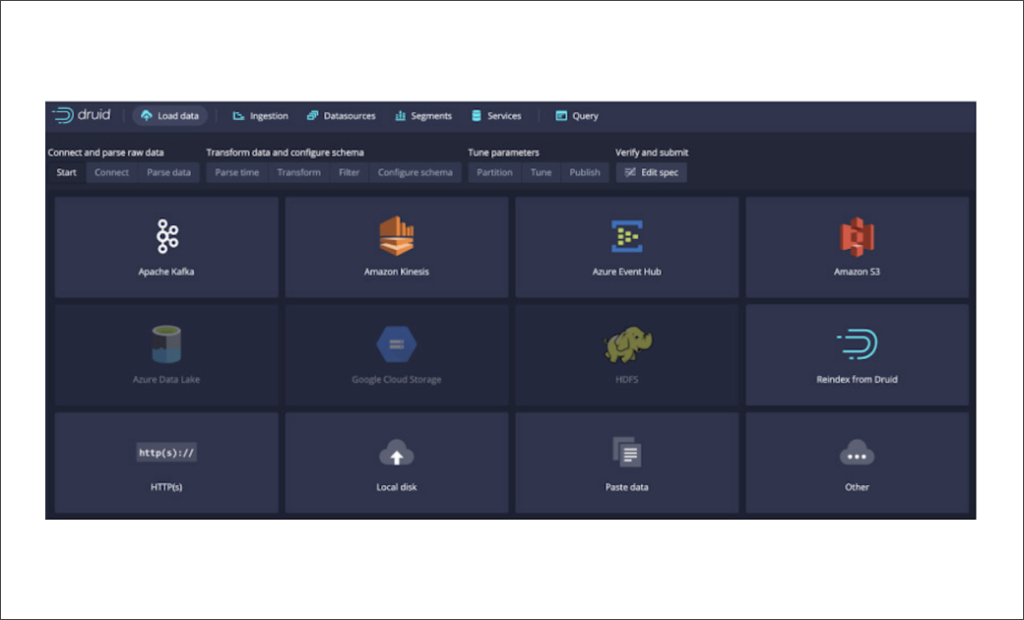Open the Transform step

pos(299,172)
